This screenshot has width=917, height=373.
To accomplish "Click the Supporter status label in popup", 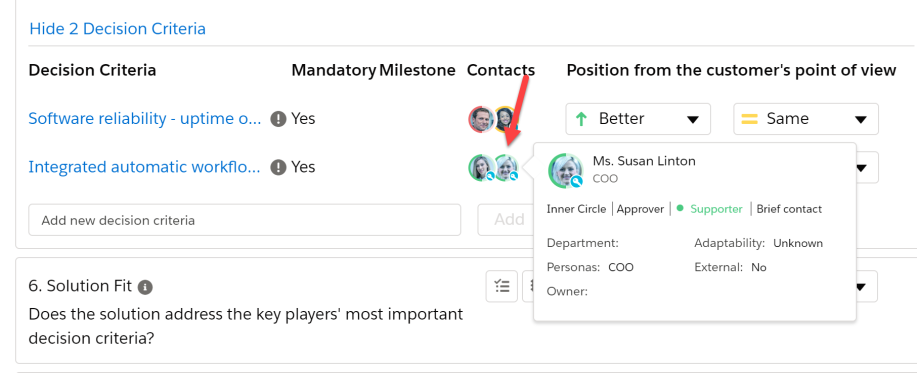I will (x=716, y=209).
